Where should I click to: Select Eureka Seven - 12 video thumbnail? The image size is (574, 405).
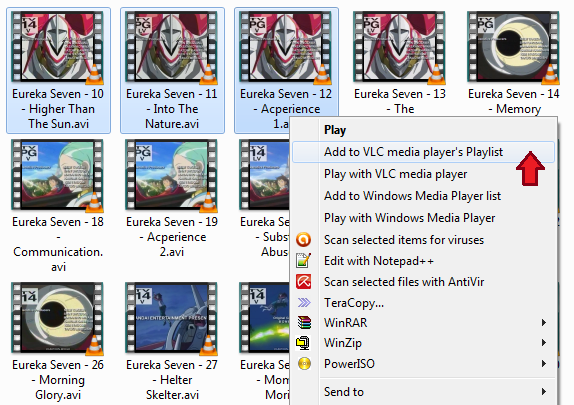point(286,47)
